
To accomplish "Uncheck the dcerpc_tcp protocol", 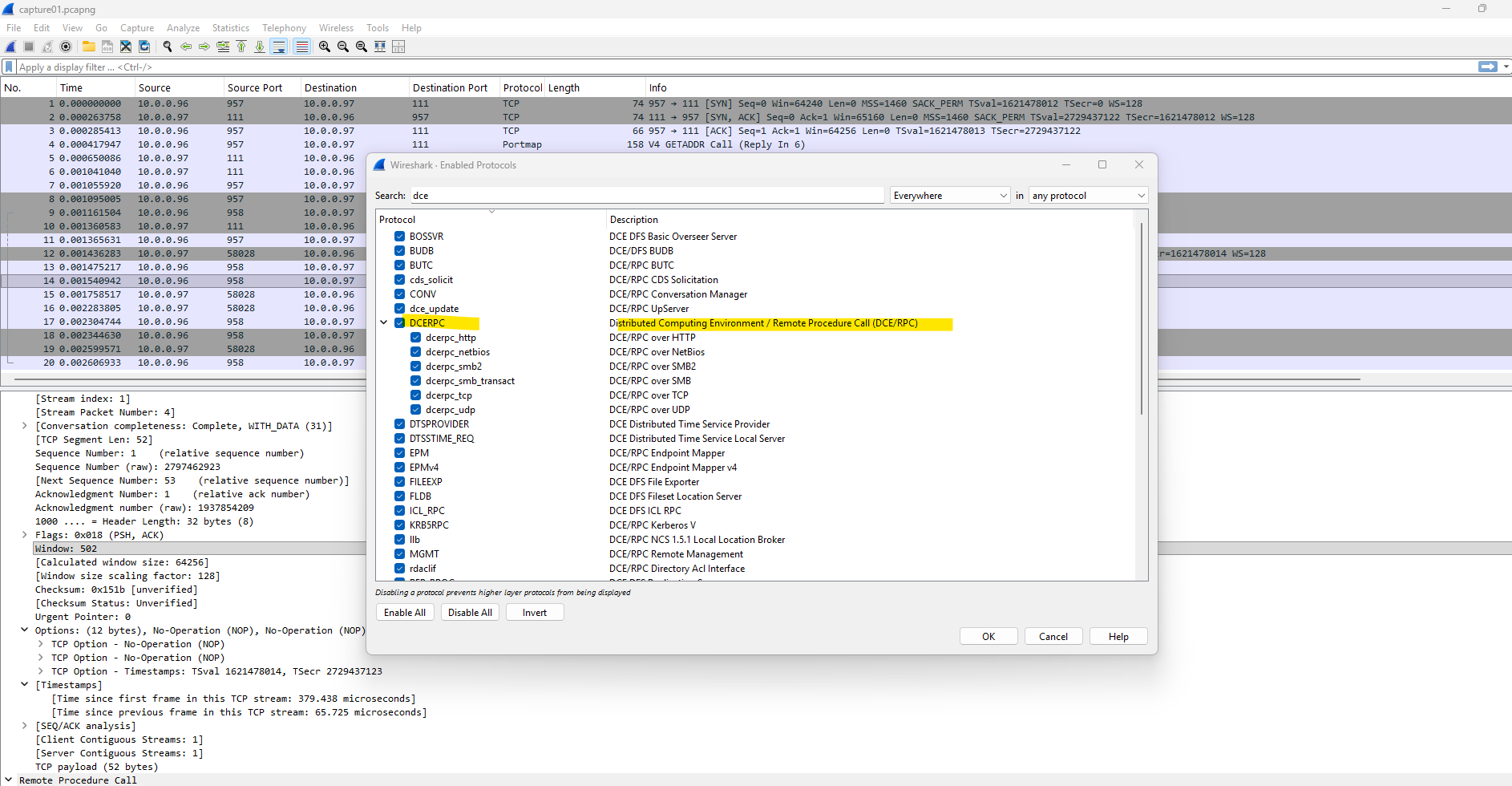I will (415, 395).
